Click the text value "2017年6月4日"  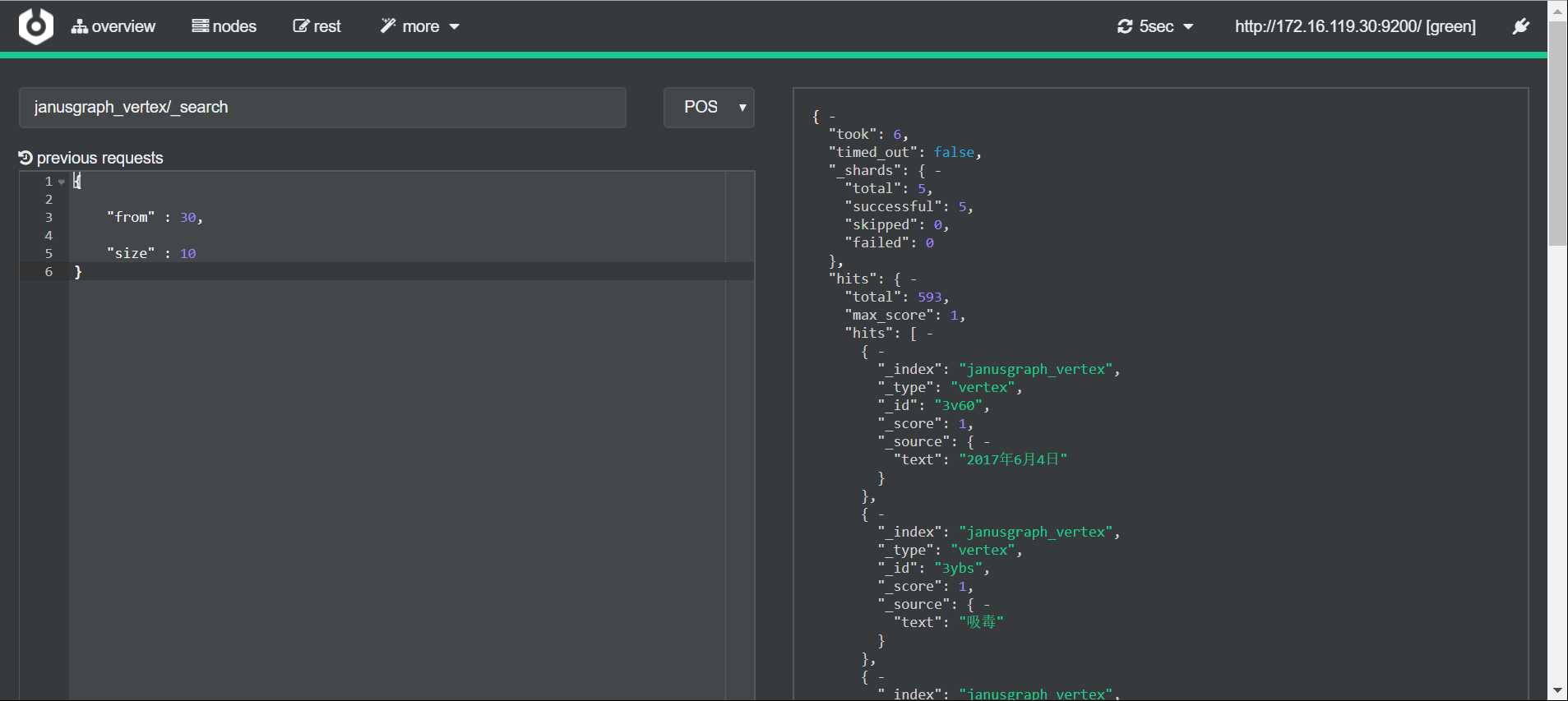point(1013,460)
